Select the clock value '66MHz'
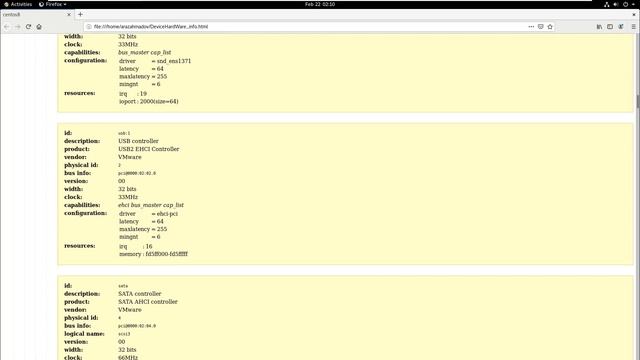640x360 pixels. (128, 357)
